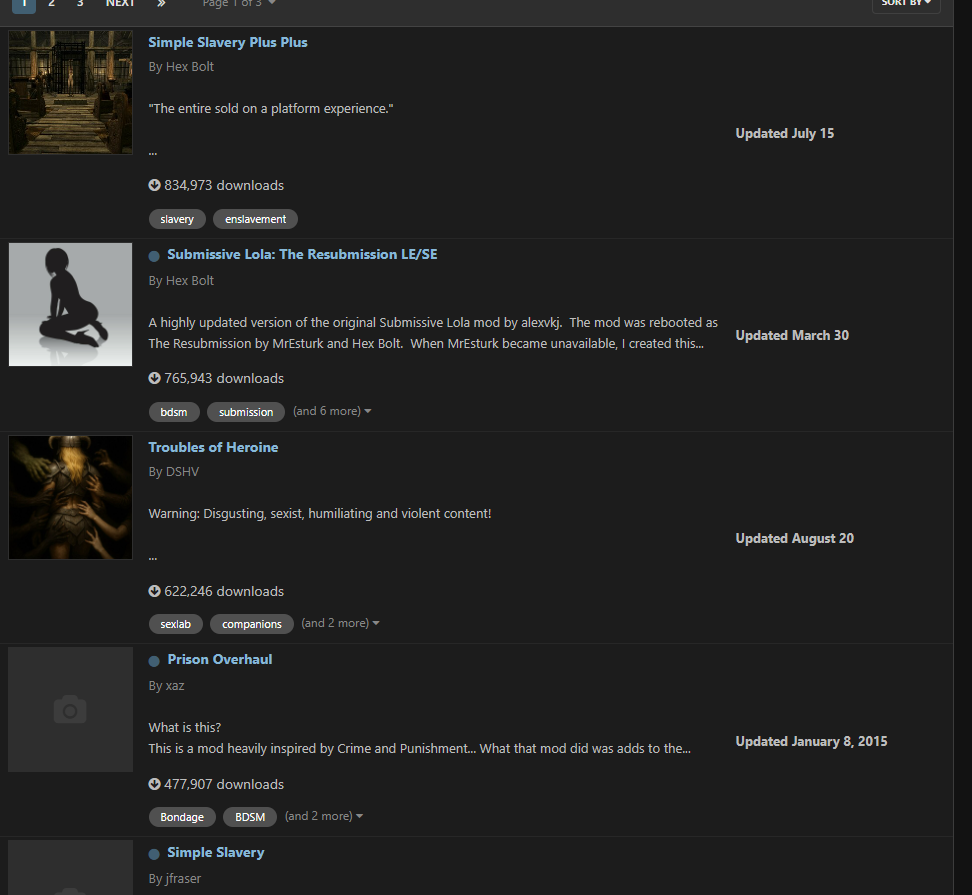Select the BDSM tag under Prison Overhaul
The image size is (972, 895).
pyautogui.click(x=250, y=817)
